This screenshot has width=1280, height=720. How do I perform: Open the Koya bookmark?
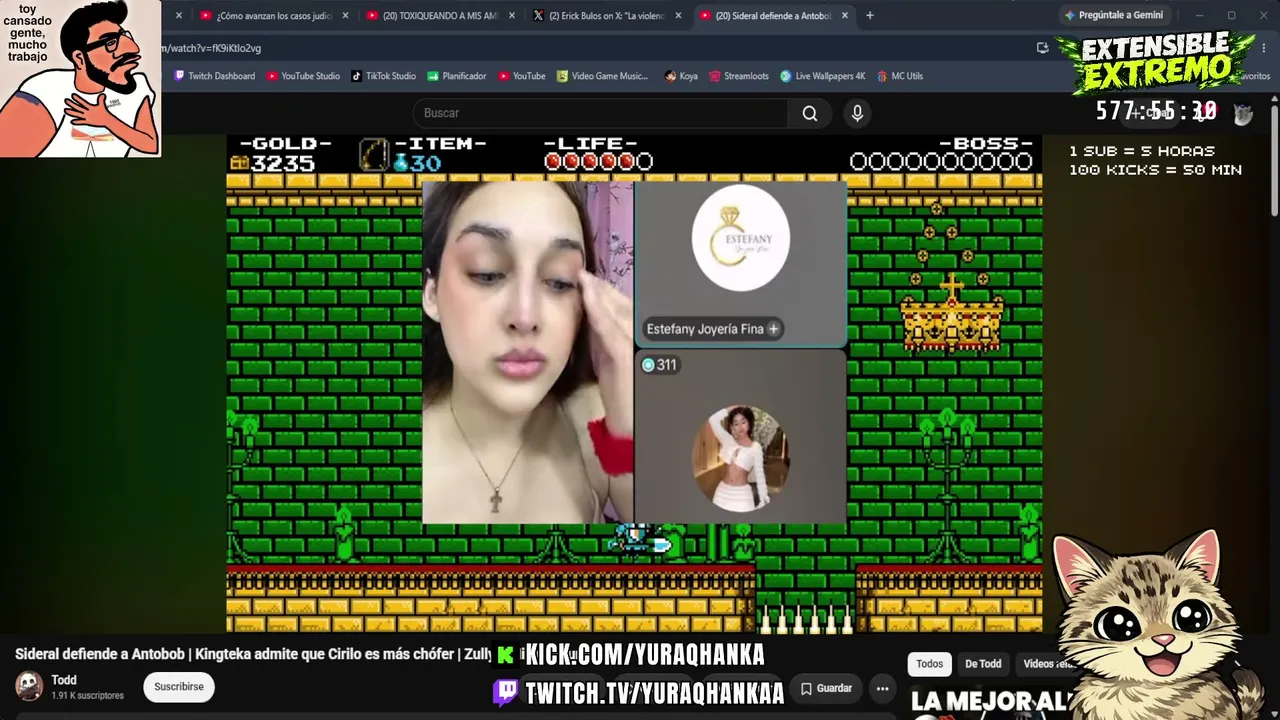point(681,76)
